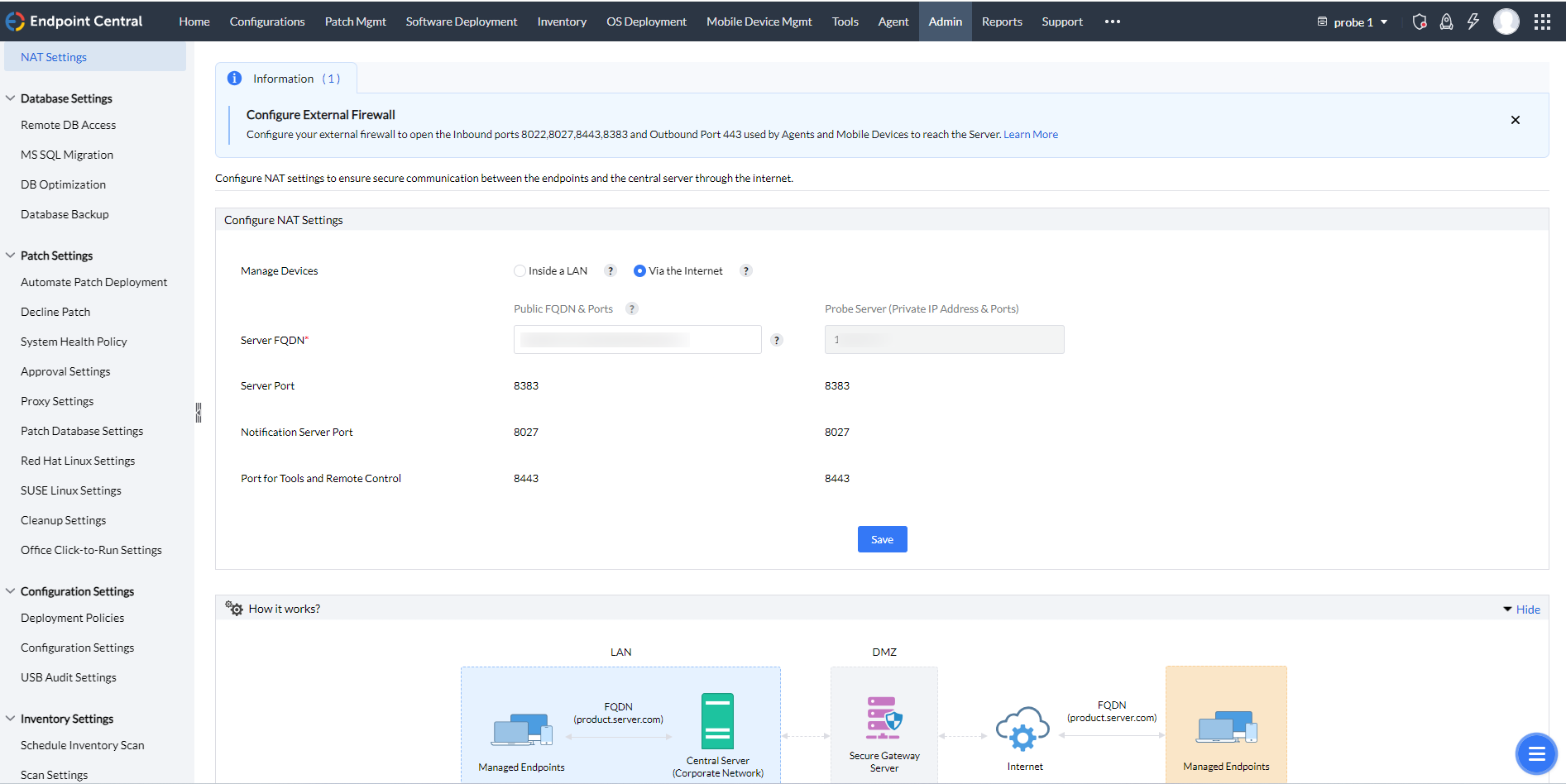1566x784 pixels.
Task: Open the security shield icon in header
Action: pos(1420,22)
